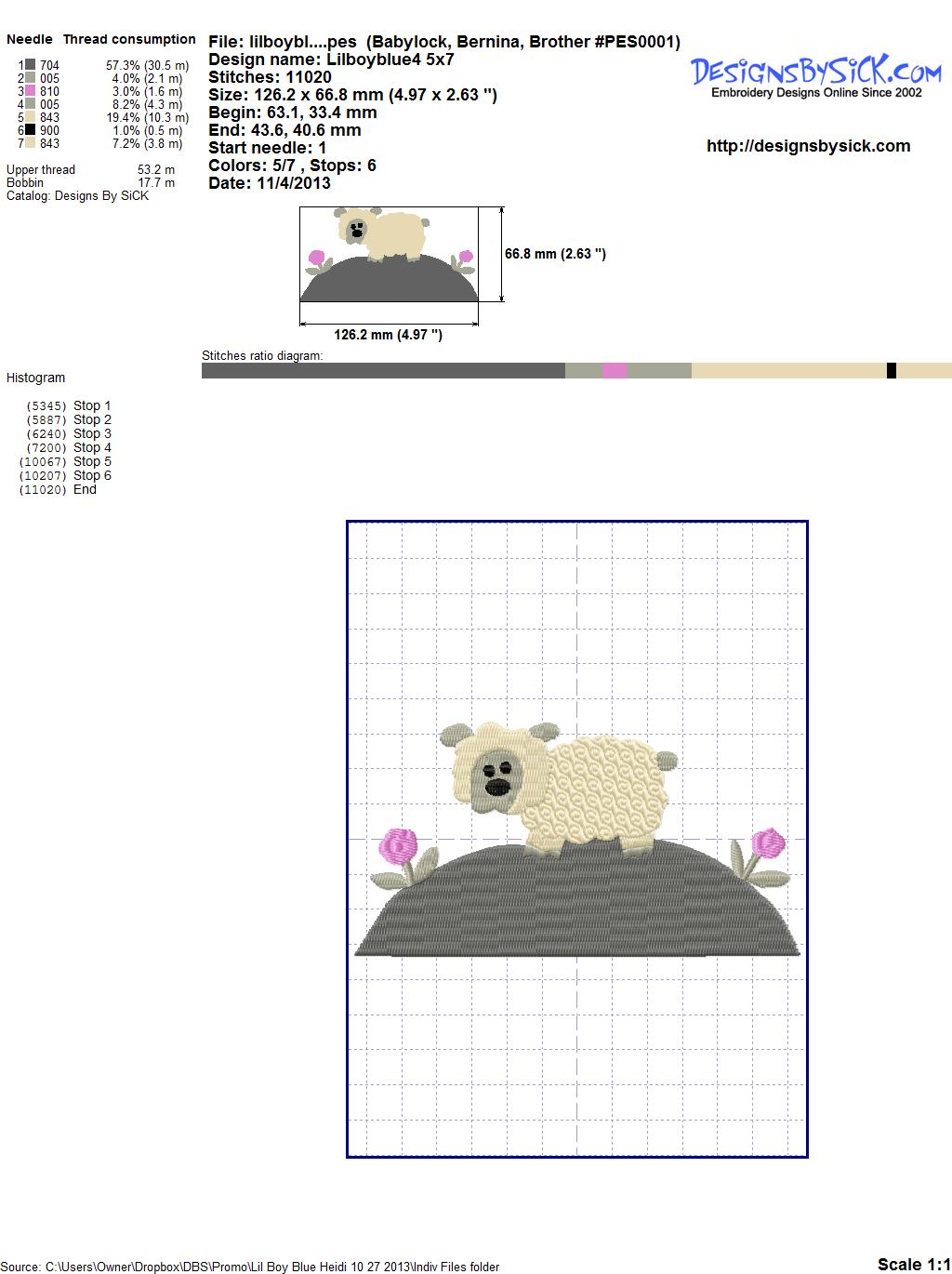The image size is (952, 1274).
Task: Click the sheep's black nose in large preview
Action: [498, 787]
